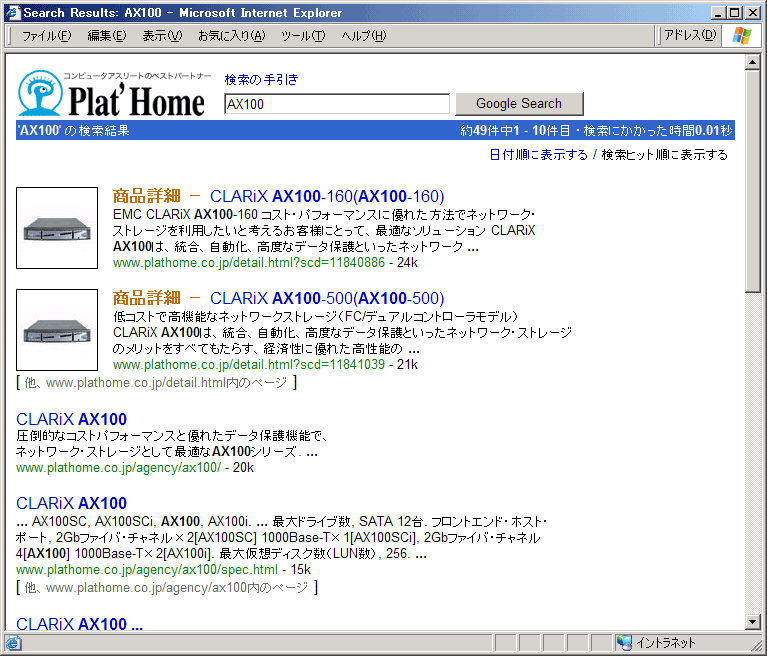The height and width of the screenshot is (656, 767).
Task: Click the Internet Explorer title bar icon
Action: [x=13, y=13]
